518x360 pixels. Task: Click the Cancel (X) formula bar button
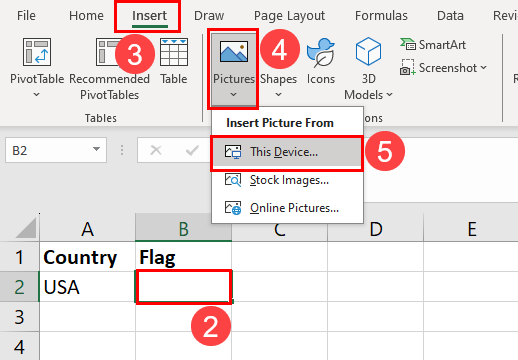click(156, 150)
